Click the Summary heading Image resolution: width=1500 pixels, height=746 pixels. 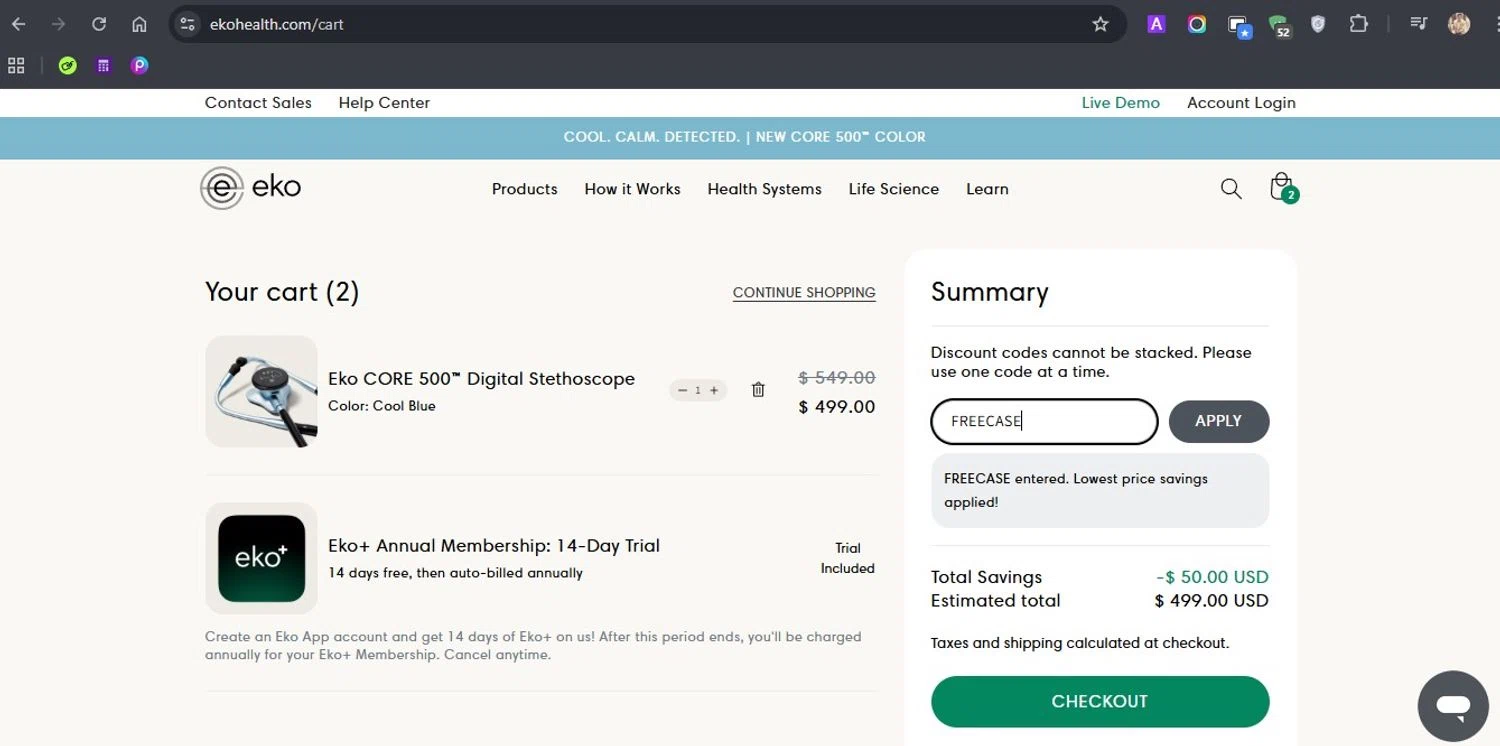click(990, 292)
